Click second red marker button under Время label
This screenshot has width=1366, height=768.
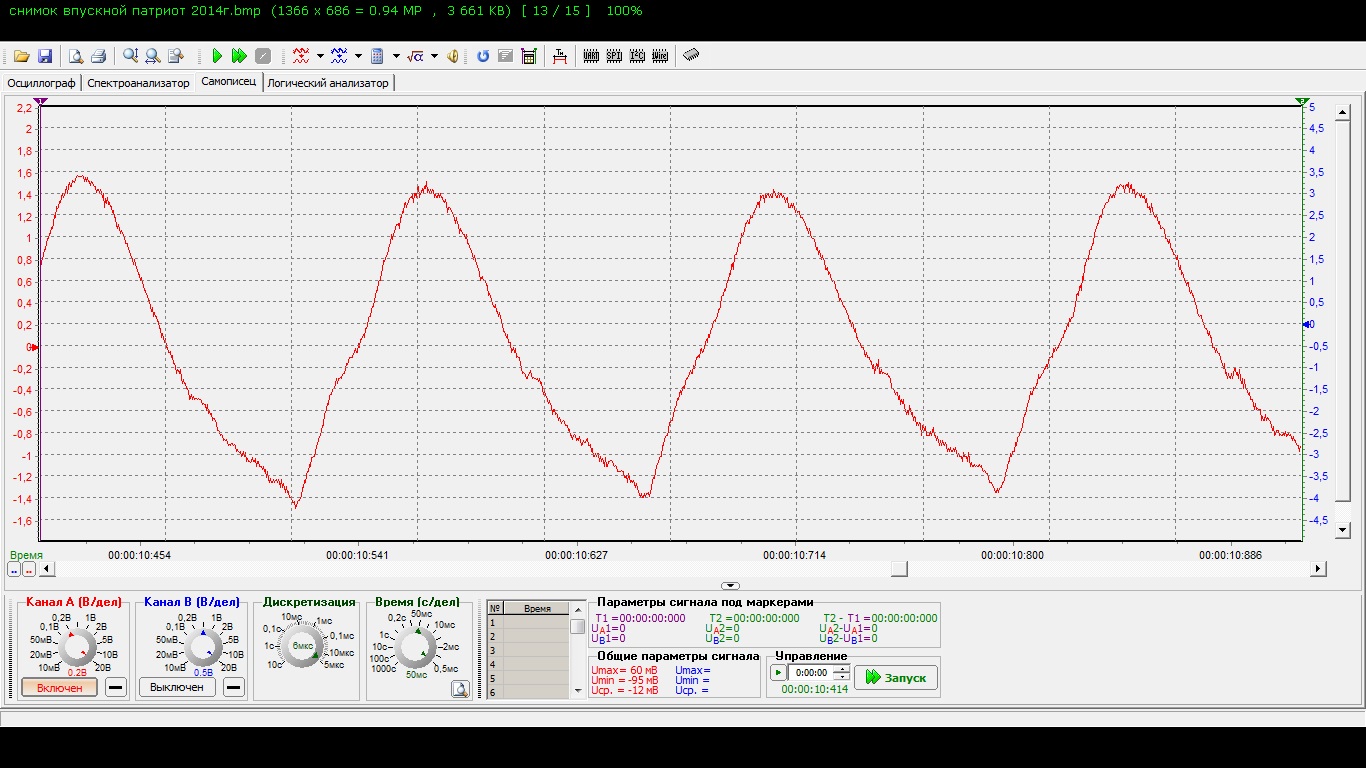(29, 569)
